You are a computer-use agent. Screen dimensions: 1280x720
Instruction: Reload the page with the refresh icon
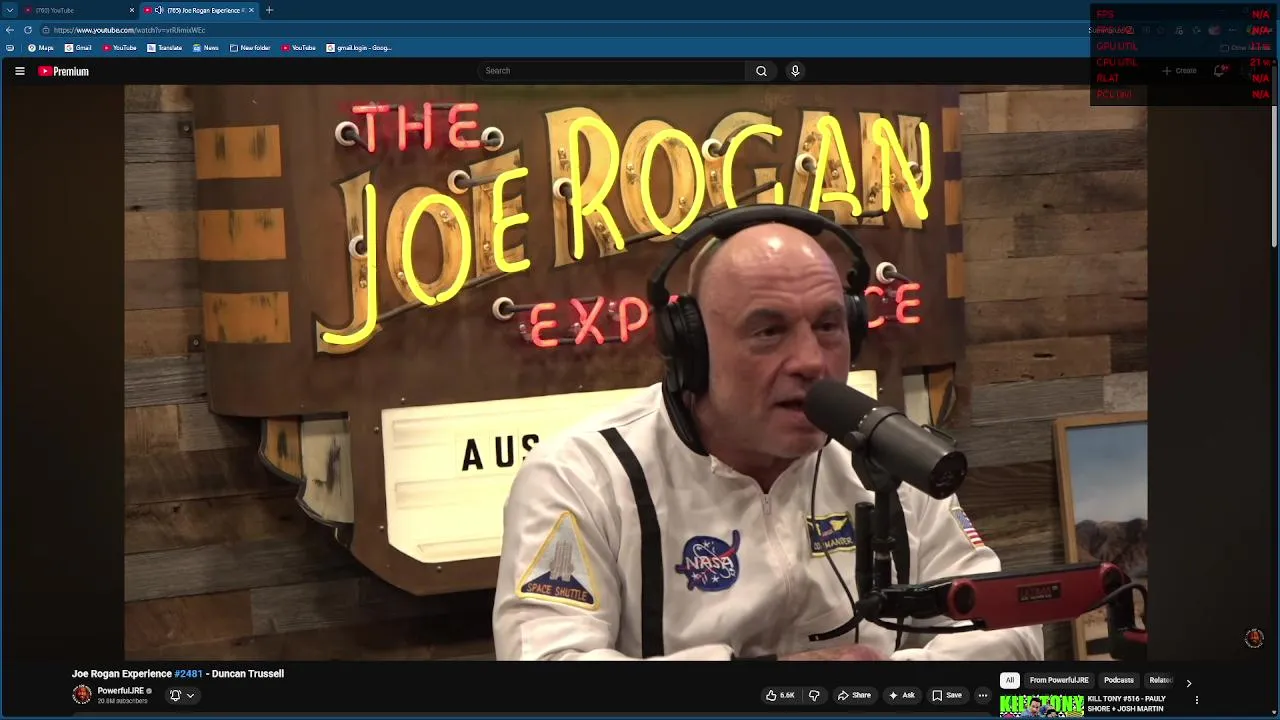coord(28,30)
